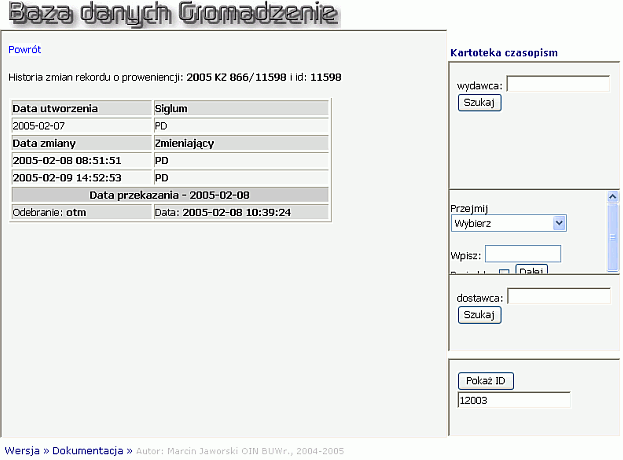Click Szukaj button under dostawca
This screenshot has width=623, height=460.
click(x=479, y=315)
